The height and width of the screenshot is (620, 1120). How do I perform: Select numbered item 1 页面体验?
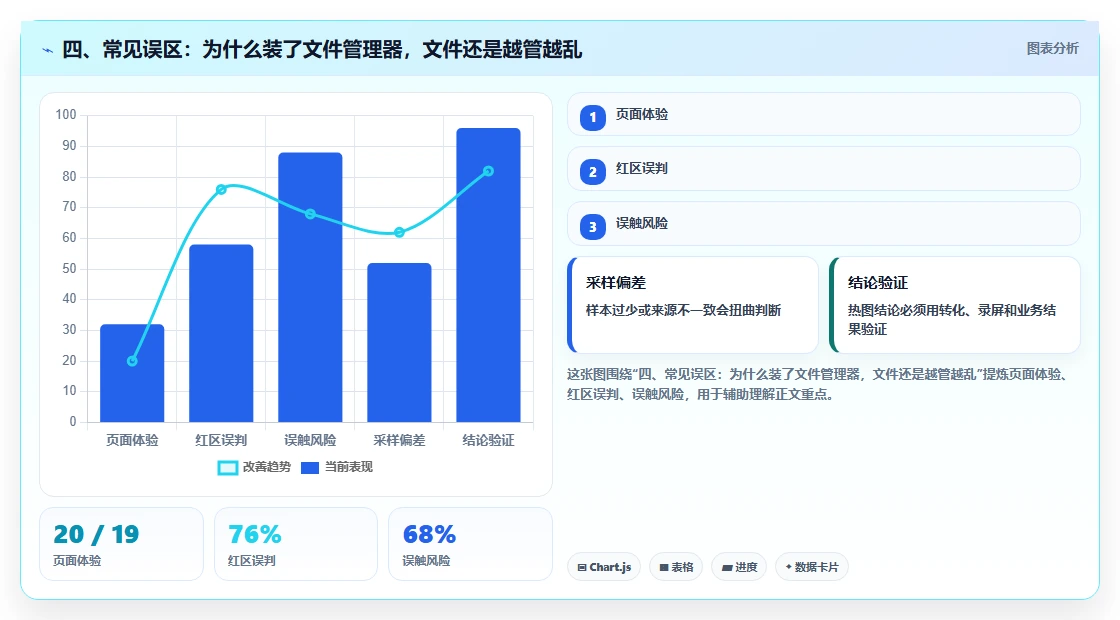[824, 114]
